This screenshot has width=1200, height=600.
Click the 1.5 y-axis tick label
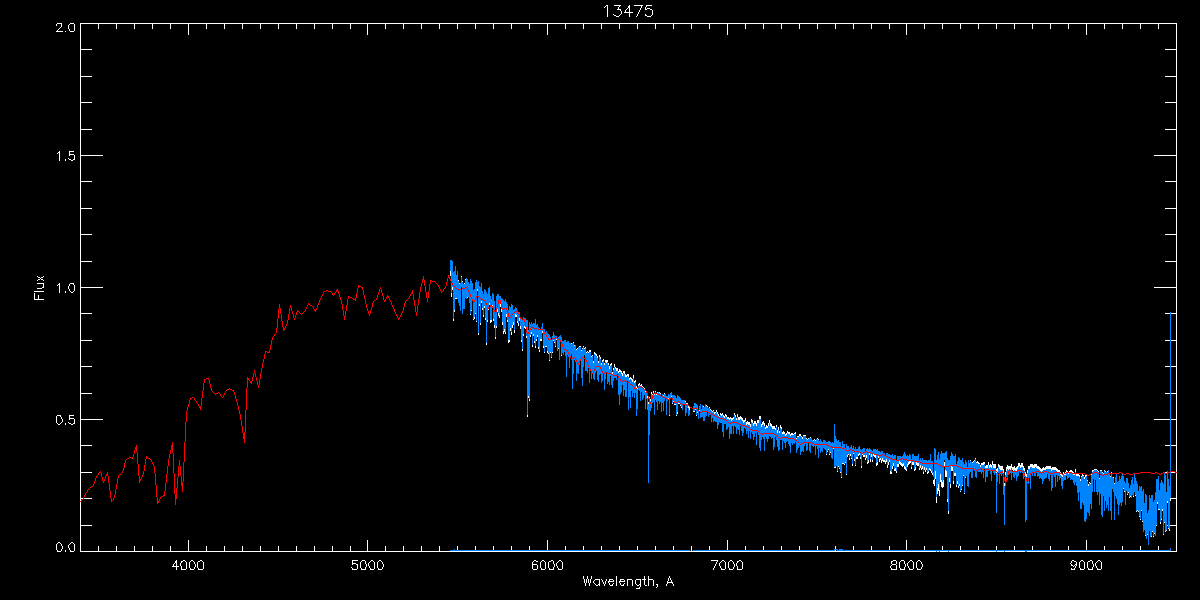tap(65, 157)
